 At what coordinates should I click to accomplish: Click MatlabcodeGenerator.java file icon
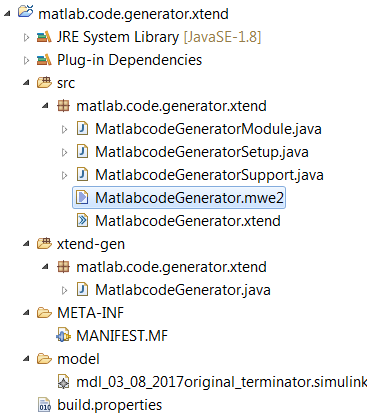(x=83, y=290)
